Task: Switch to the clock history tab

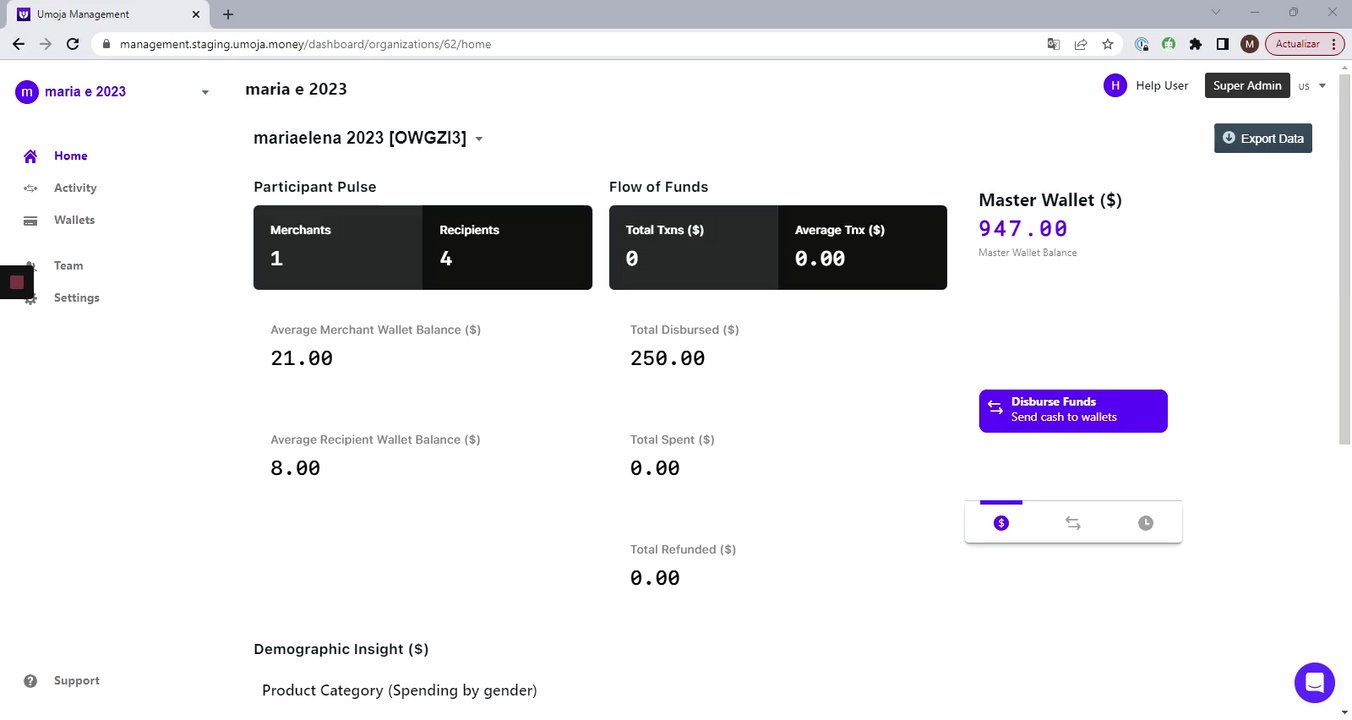Action: pos(1145,523)
